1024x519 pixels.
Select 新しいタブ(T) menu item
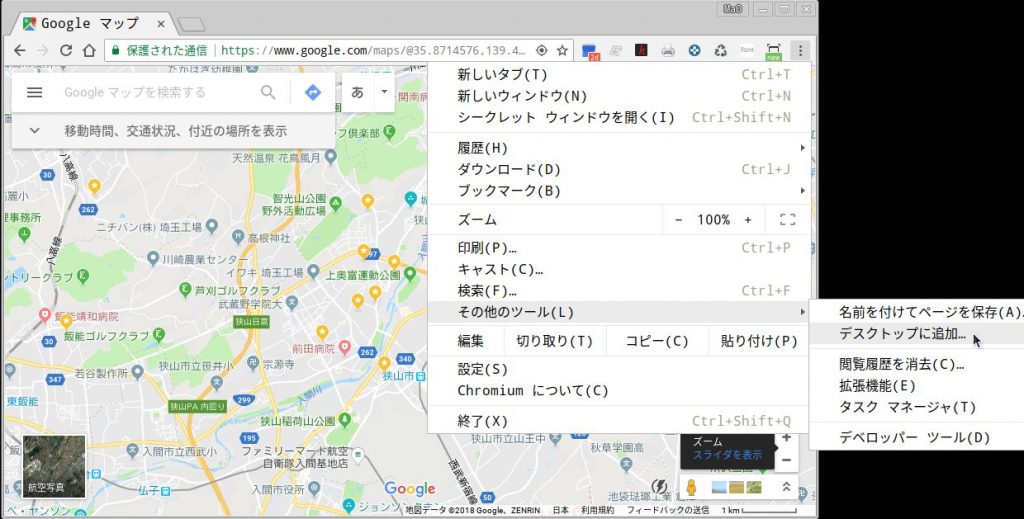click(620, 74)
